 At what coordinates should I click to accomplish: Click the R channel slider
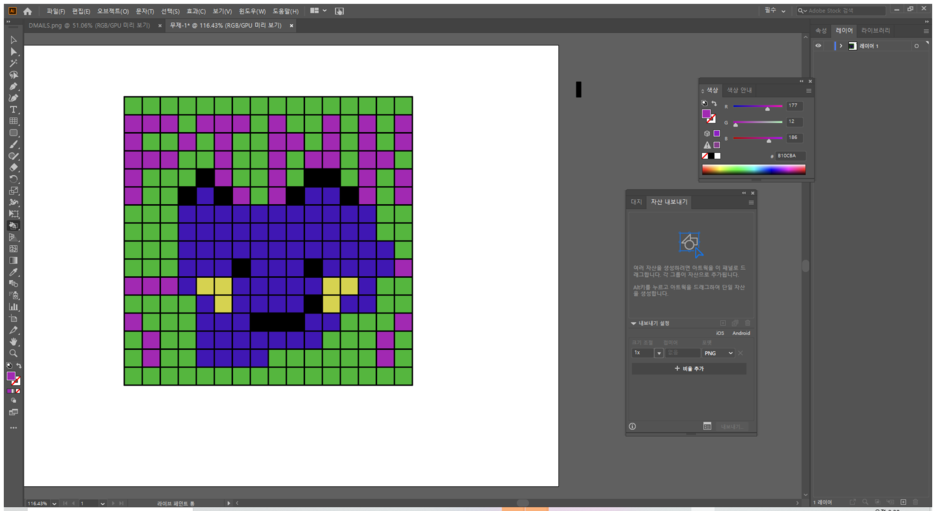click(x=758, y=106)
